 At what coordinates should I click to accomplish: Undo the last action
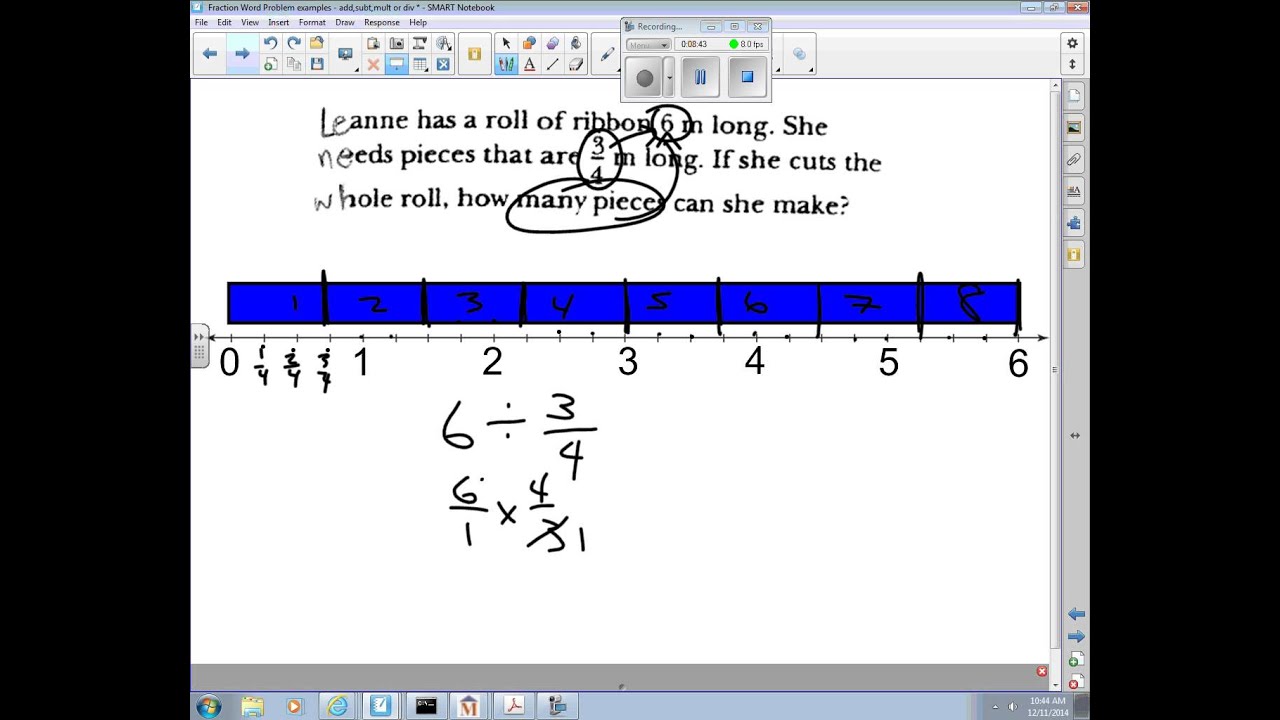click(270, 43)
